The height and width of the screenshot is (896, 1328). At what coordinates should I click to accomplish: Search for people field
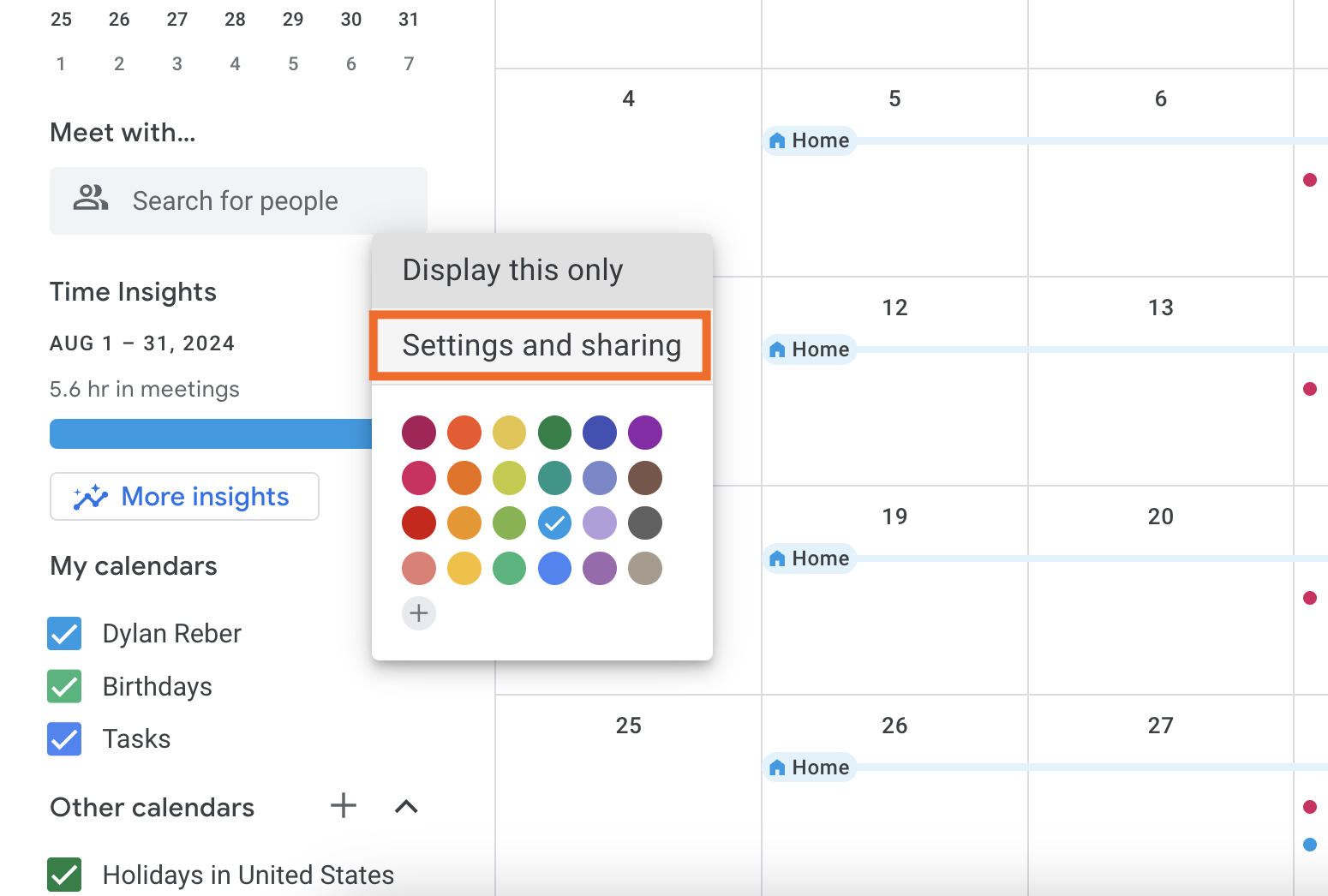(238, 200)
